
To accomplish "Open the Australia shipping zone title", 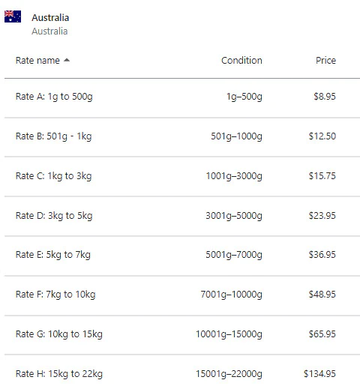I will click(x=50, y=18).
